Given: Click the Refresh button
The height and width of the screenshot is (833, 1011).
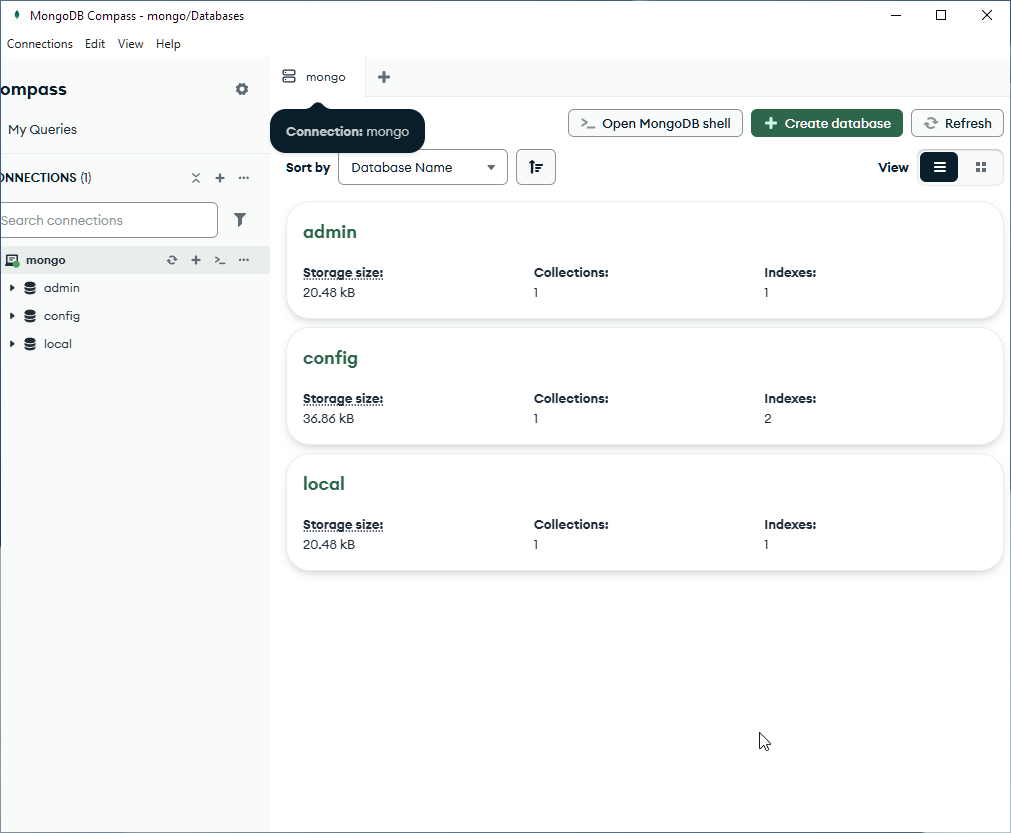Looking at the screenshot, I should click(957, 123).
